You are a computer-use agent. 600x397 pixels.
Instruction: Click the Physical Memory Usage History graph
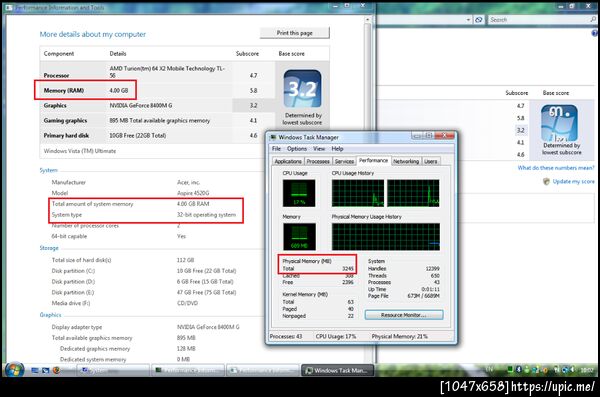(x=386, y=237)
